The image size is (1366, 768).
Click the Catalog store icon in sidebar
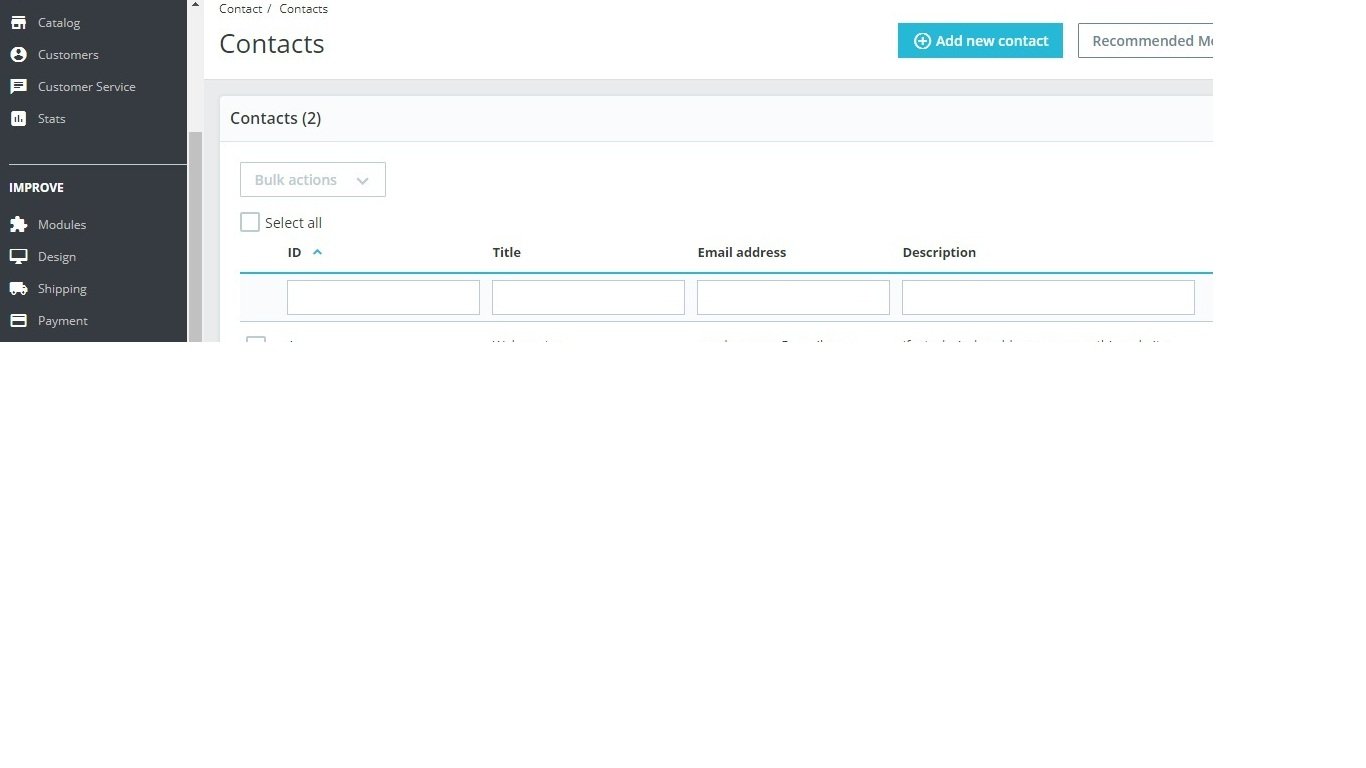[18, 22]
